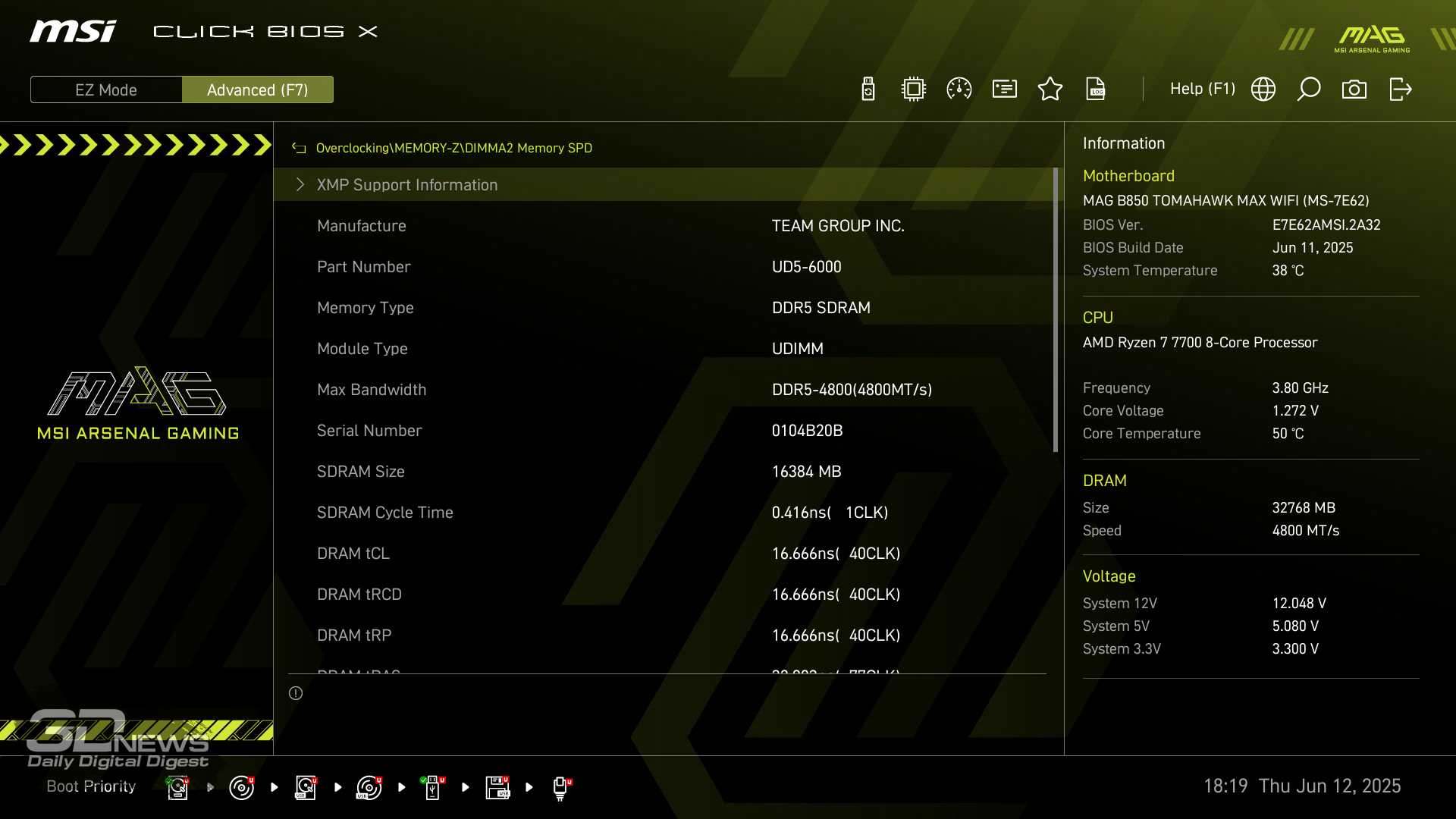
Task: Click the Motherboard heading in Information panel
Action: (x=1128, y=176)
